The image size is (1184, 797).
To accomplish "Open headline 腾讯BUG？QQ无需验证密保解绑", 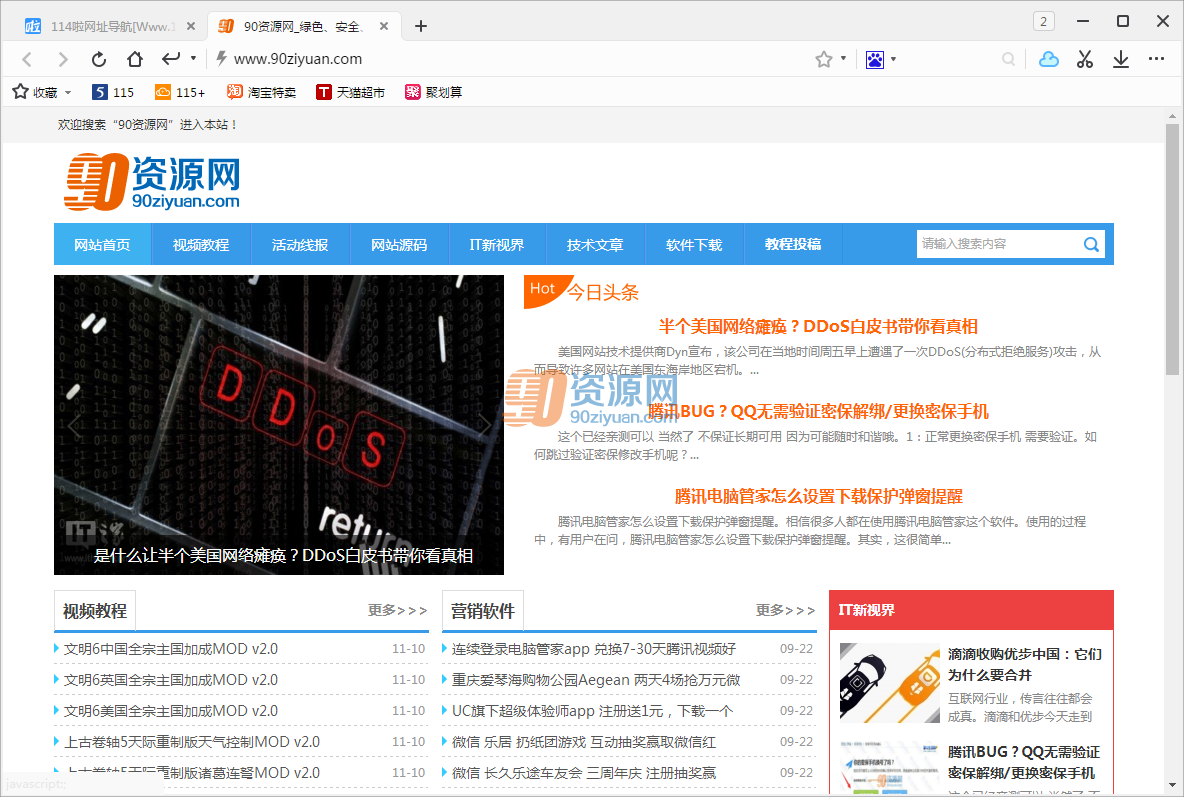I will click(819, 412).
